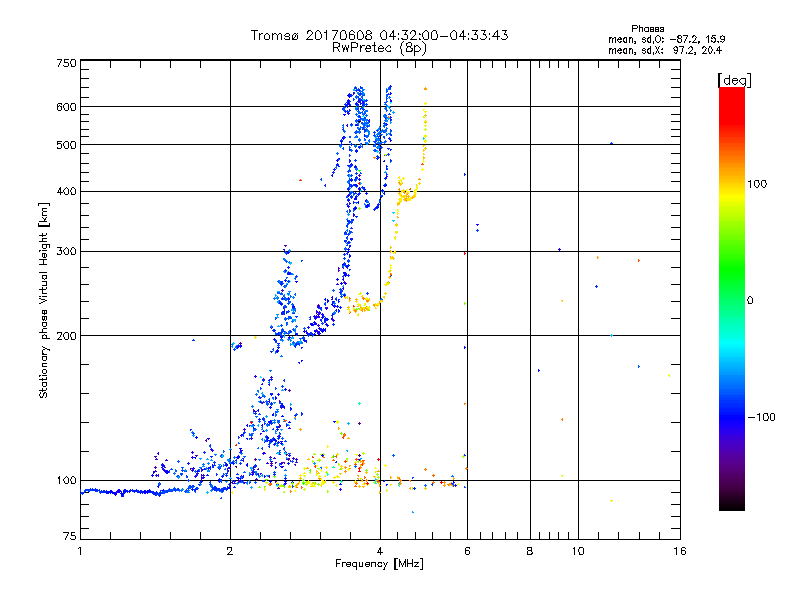Click the y-axis tick label '75'

70,536
